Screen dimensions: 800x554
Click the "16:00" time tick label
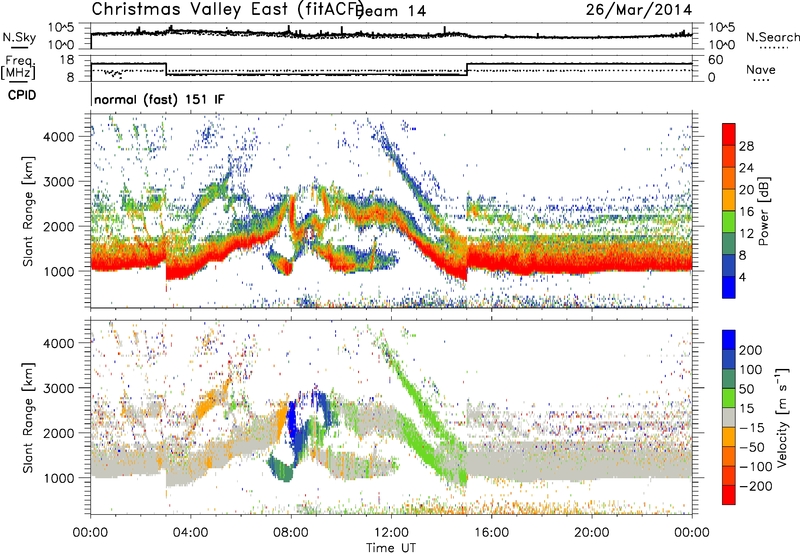pos(491,533)
